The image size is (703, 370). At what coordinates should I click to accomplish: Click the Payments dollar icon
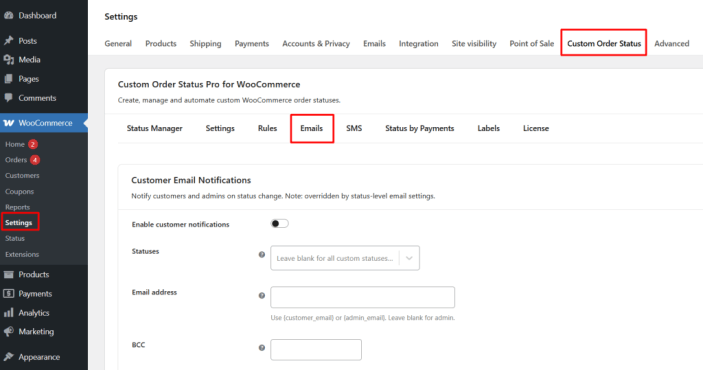click(9, 294)
